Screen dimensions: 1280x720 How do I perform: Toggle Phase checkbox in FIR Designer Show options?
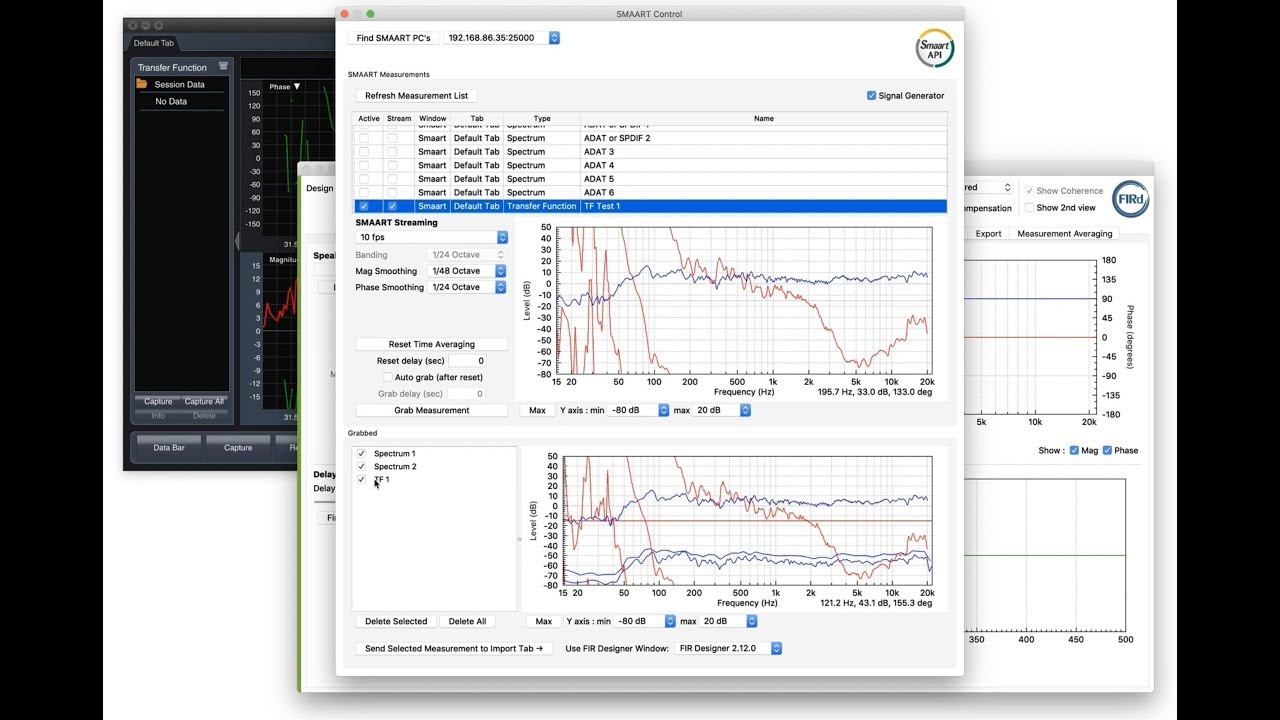pyautogui.click(x=1107, y=450)
